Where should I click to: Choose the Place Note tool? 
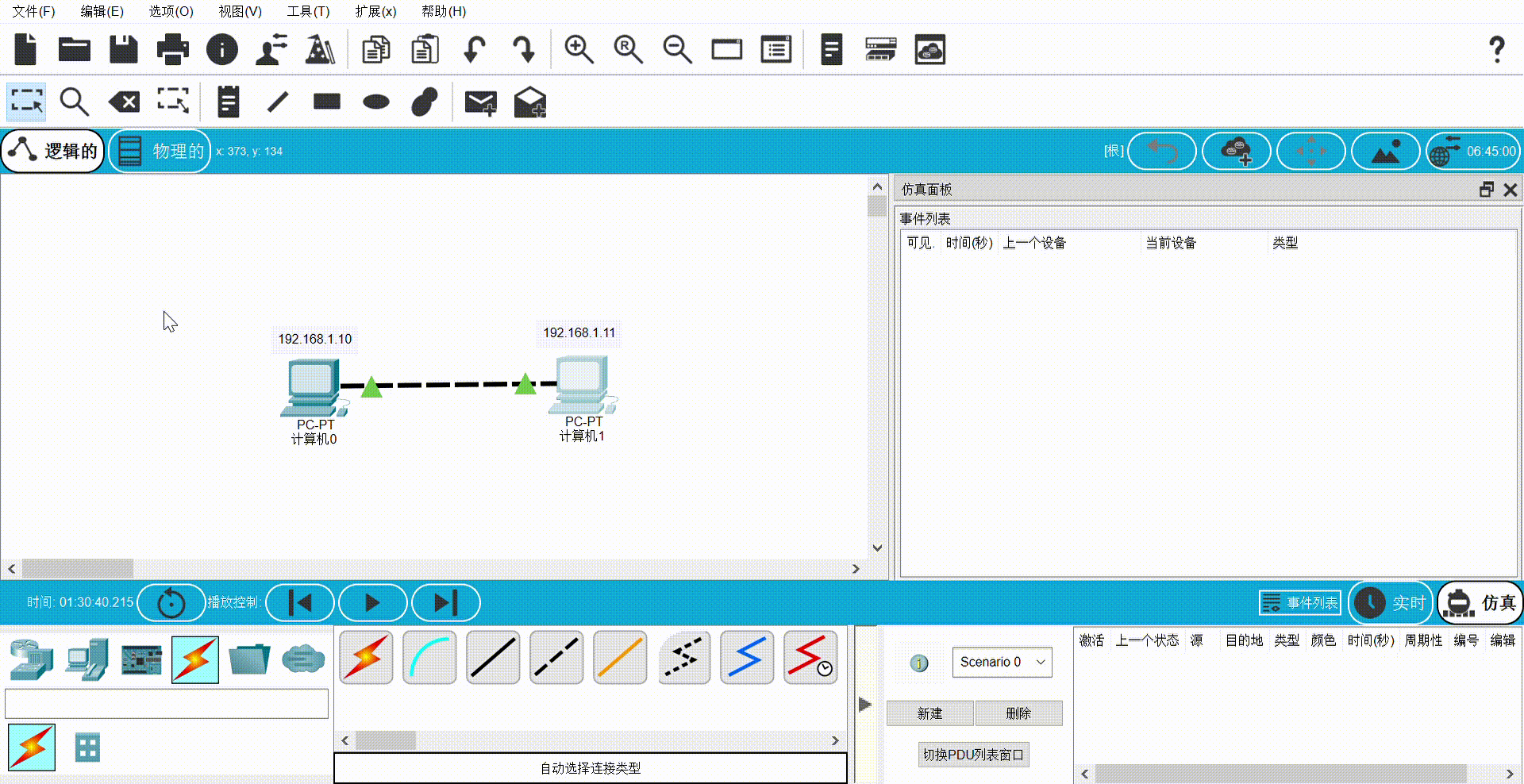point(229,102)
